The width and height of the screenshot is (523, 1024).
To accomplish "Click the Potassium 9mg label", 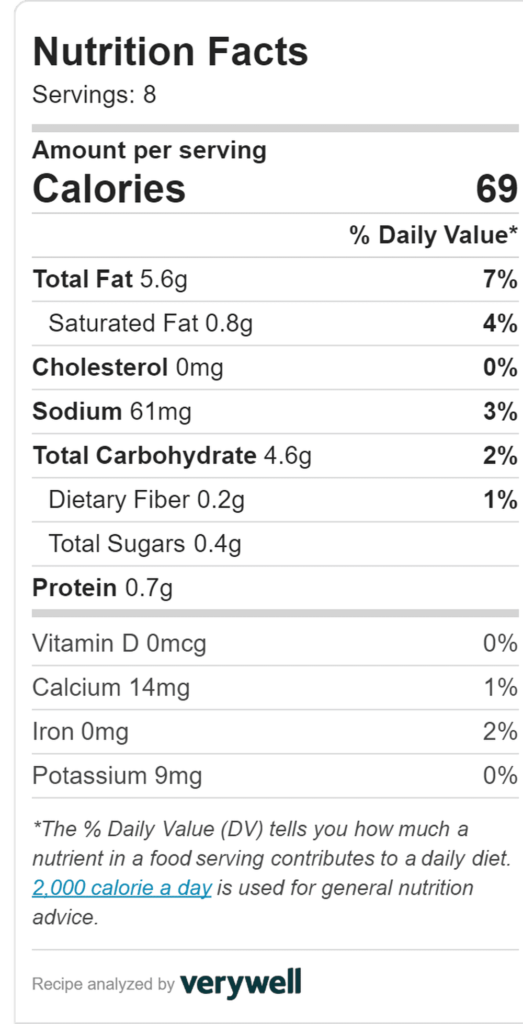I will tap(117, 776).
